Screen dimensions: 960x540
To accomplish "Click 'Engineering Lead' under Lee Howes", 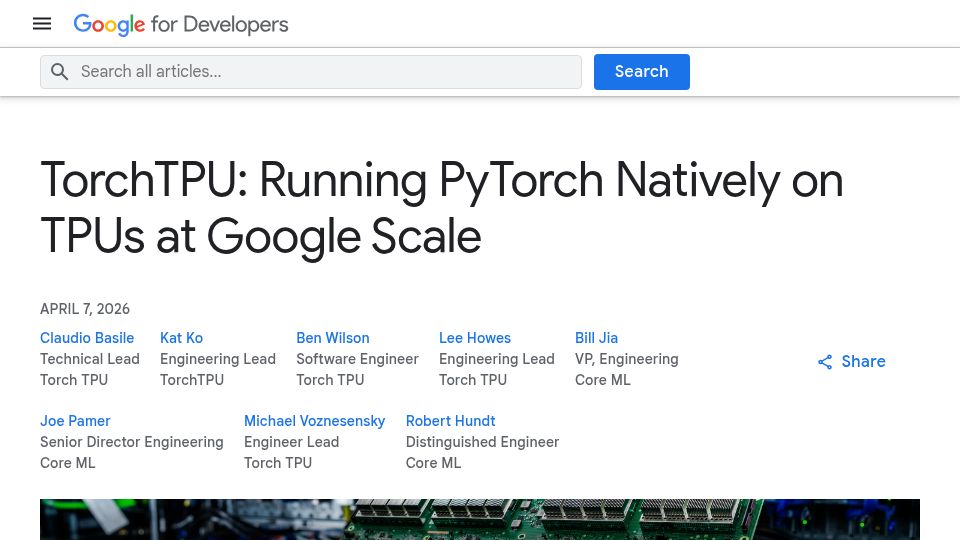I will pyautogui.click(x=497, y=359).
